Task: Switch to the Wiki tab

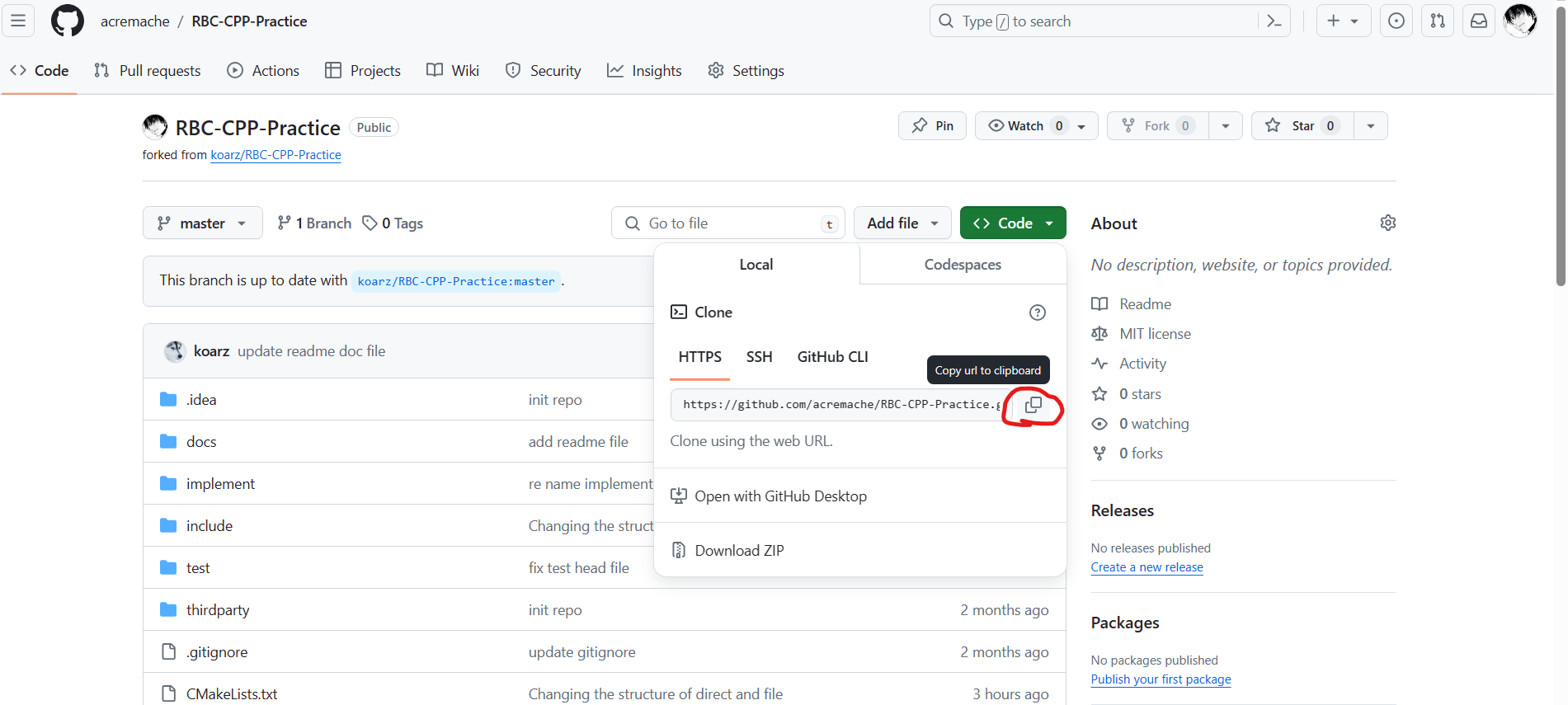Action: coord(453,71)
